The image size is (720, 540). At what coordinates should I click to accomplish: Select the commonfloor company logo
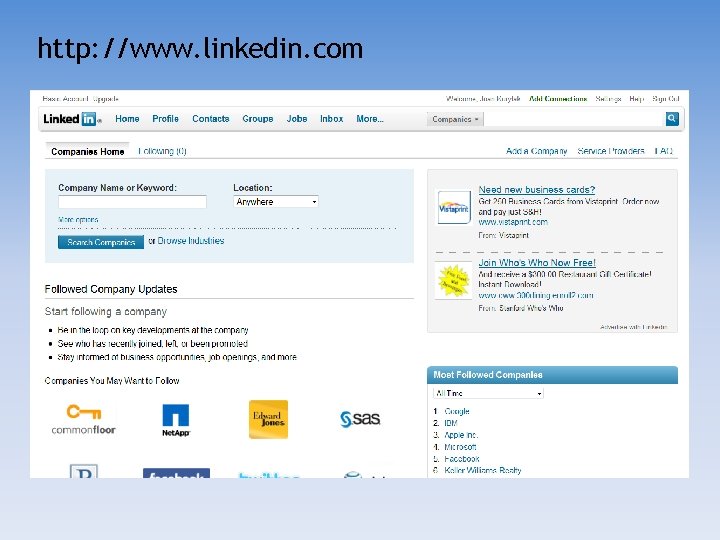83,419
